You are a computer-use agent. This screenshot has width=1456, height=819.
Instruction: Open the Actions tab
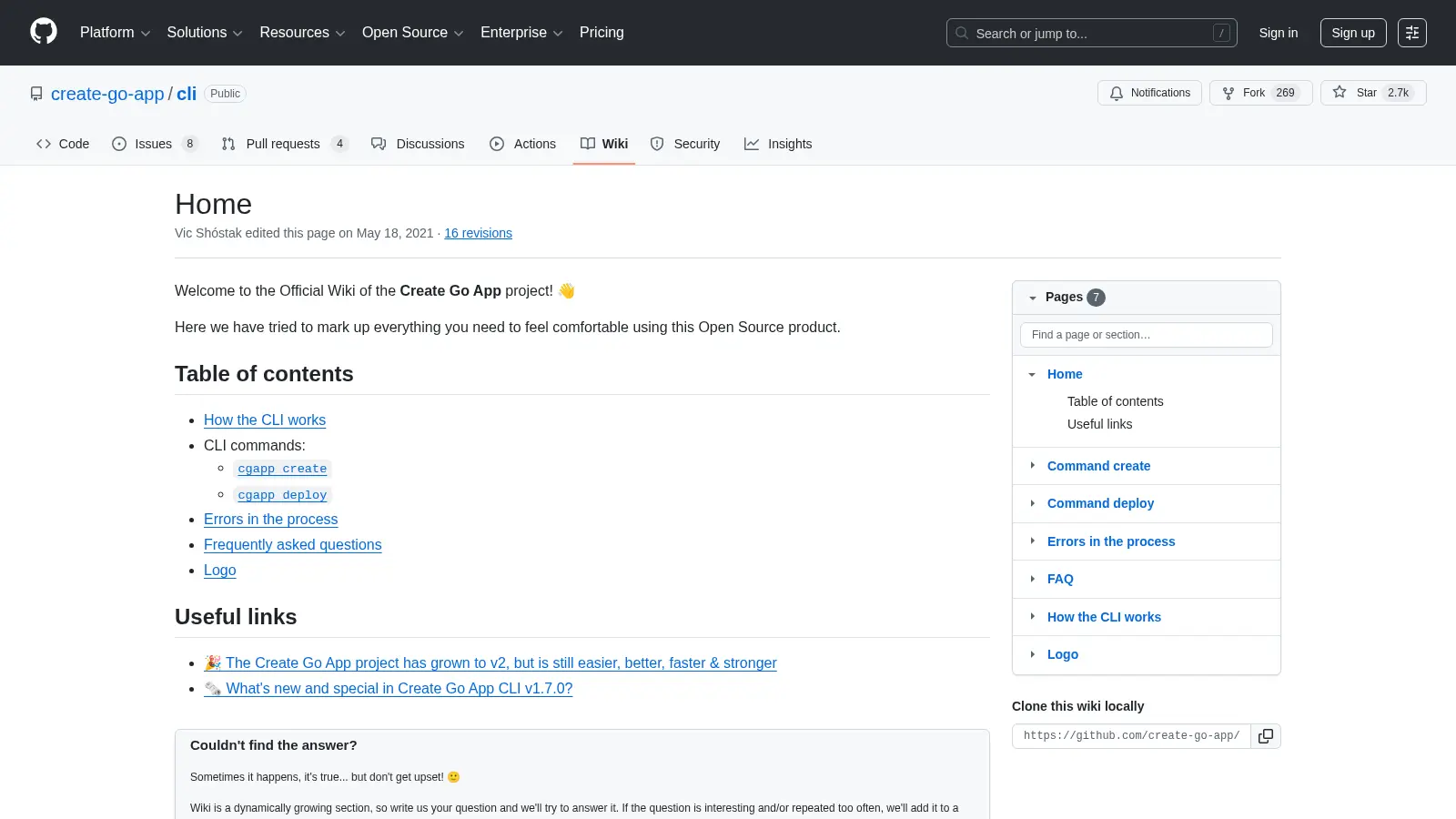tap(522, 144)
